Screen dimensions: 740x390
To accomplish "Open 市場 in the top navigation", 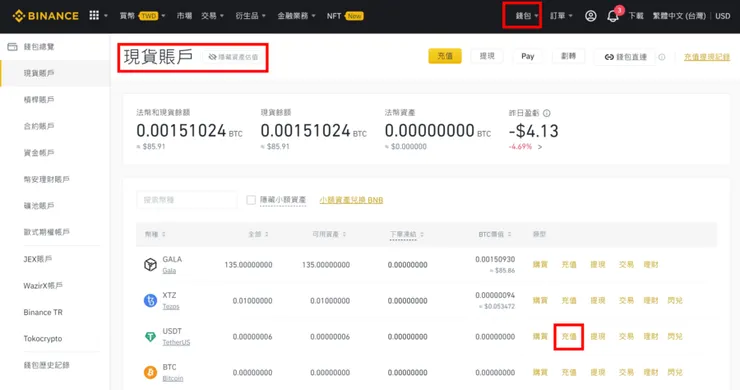I will 184,16.
